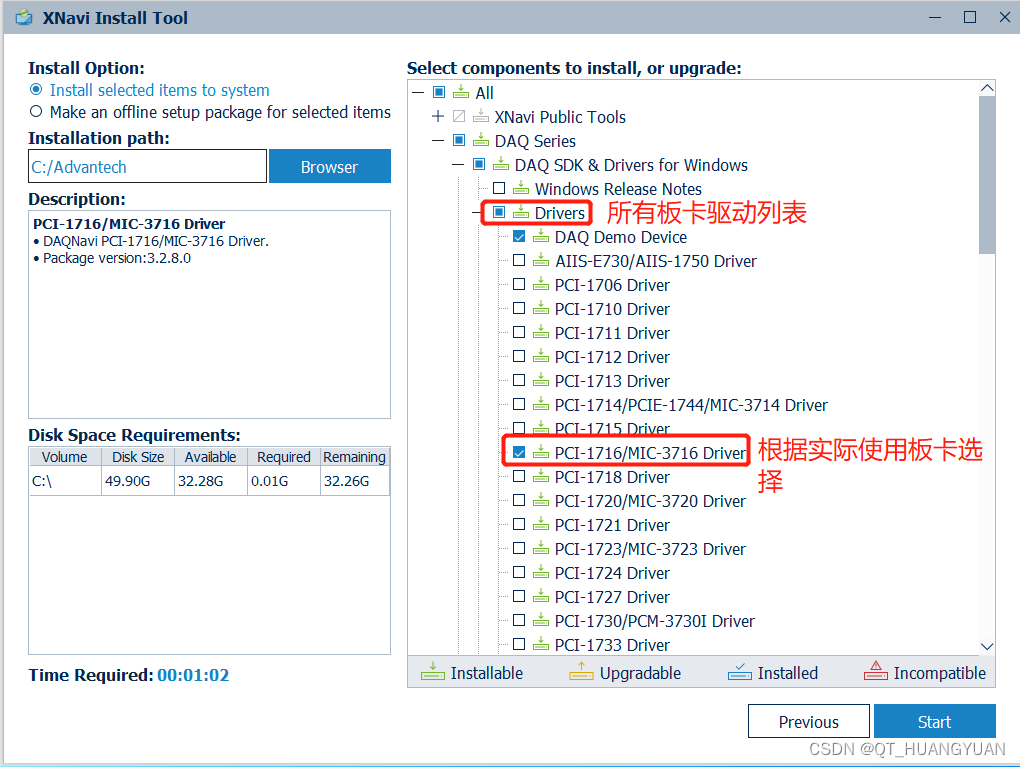Viewport: 1020px width, 767px height.
Task: Click Browser to choose installation path
Action: 329,167
